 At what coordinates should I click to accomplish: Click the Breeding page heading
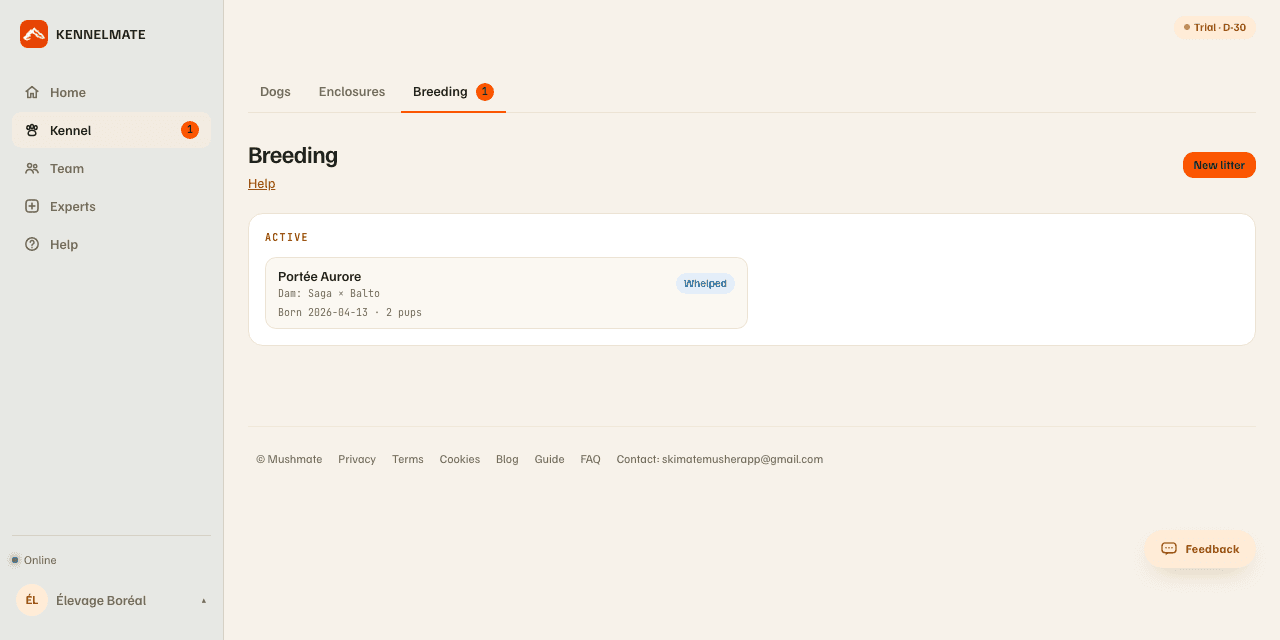point(293,155)
